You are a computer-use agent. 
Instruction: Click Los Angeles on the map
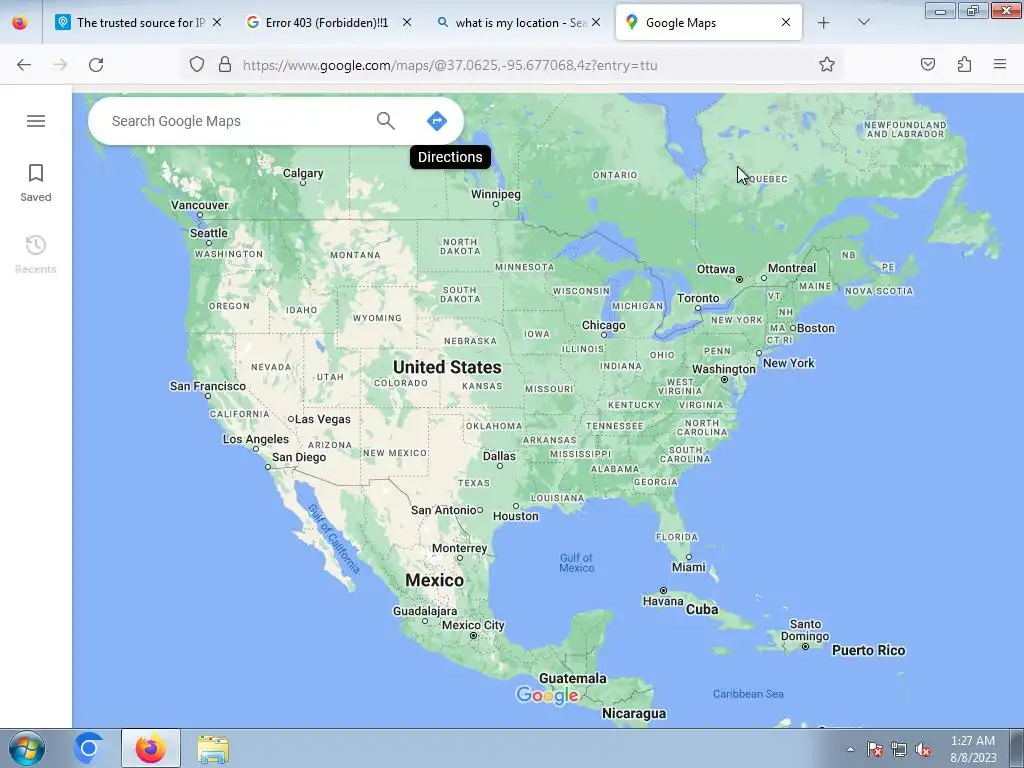pyautogui.click(x=255, y=439)
